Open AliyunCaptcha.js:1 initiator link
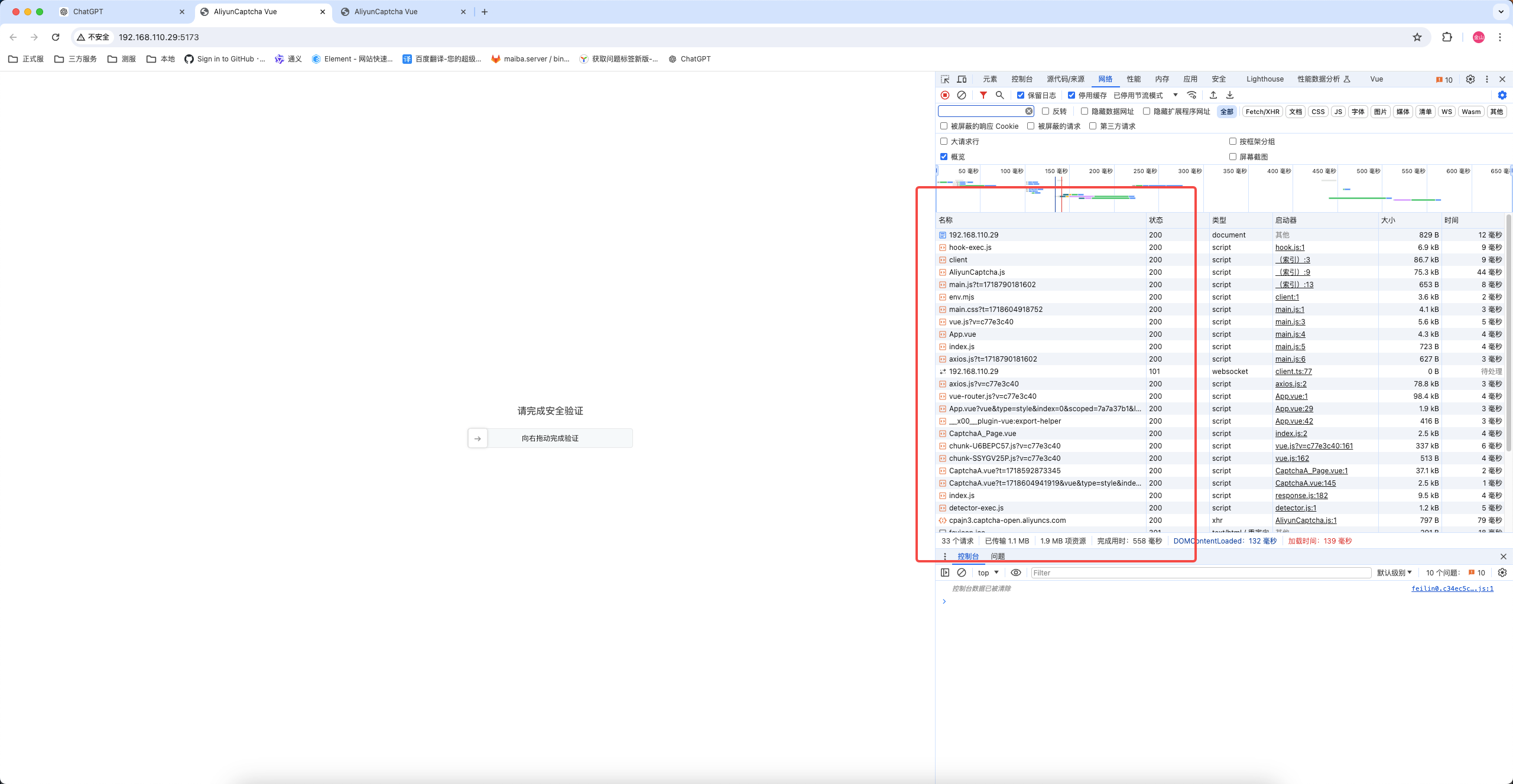Screen dimensions: 1513x784 1306,521
